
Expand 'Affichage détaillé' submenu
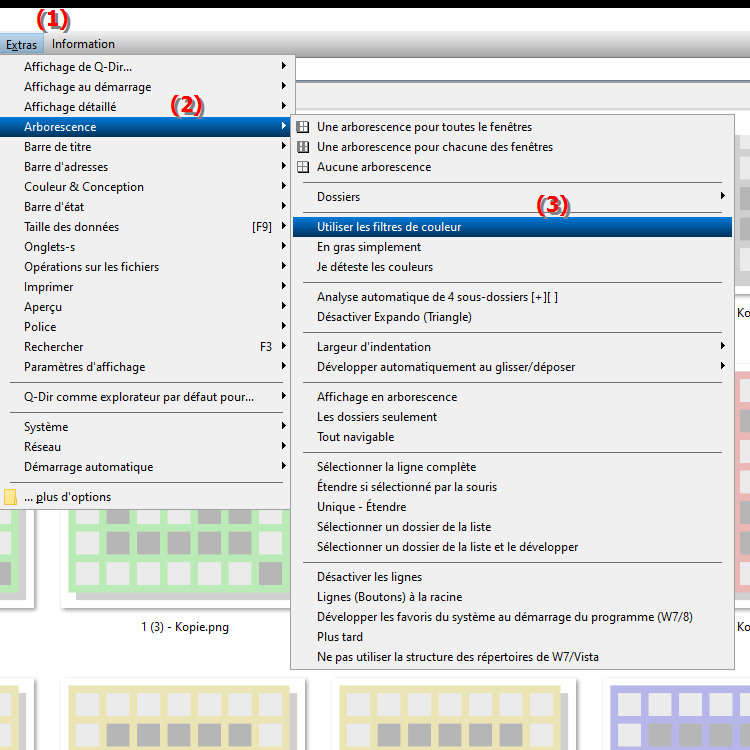pyautogui.click(x=145, y=107)
